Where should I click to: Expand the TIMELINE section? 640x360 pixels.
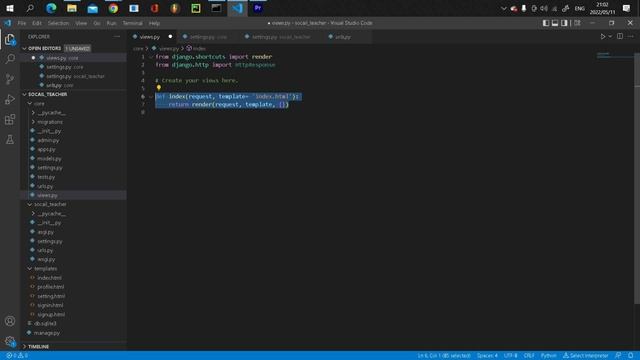coord(24,347)
